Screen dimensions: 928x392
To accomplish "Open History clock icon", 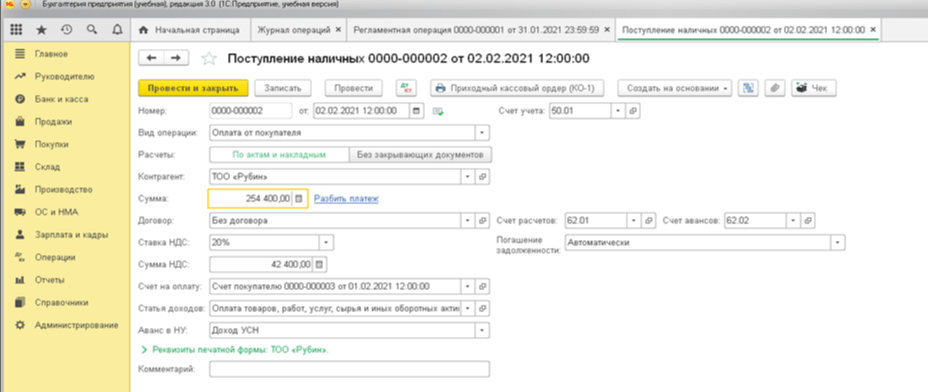I will tap(66, 29).
